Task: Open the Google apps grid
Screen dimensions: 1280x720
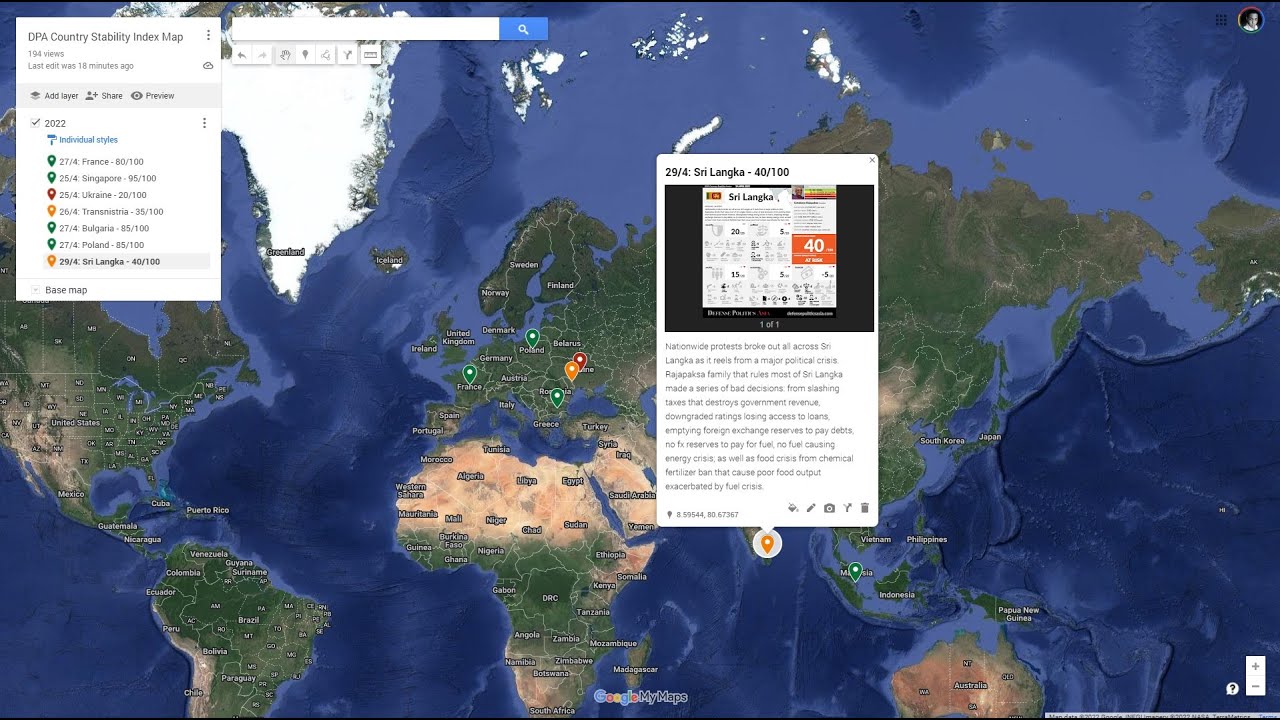Action: pos(1221,20)
